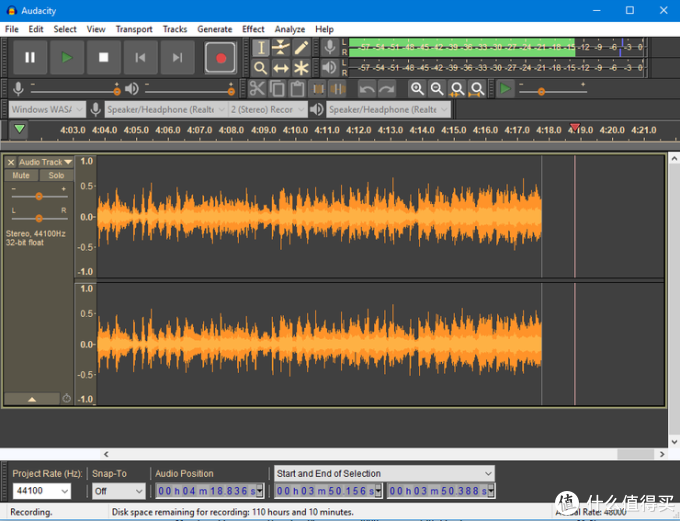Image resolution: width=680 pixels, height=521 pixels.
Task: Close the Audio Track with X
Action: (x=11, y=162)
